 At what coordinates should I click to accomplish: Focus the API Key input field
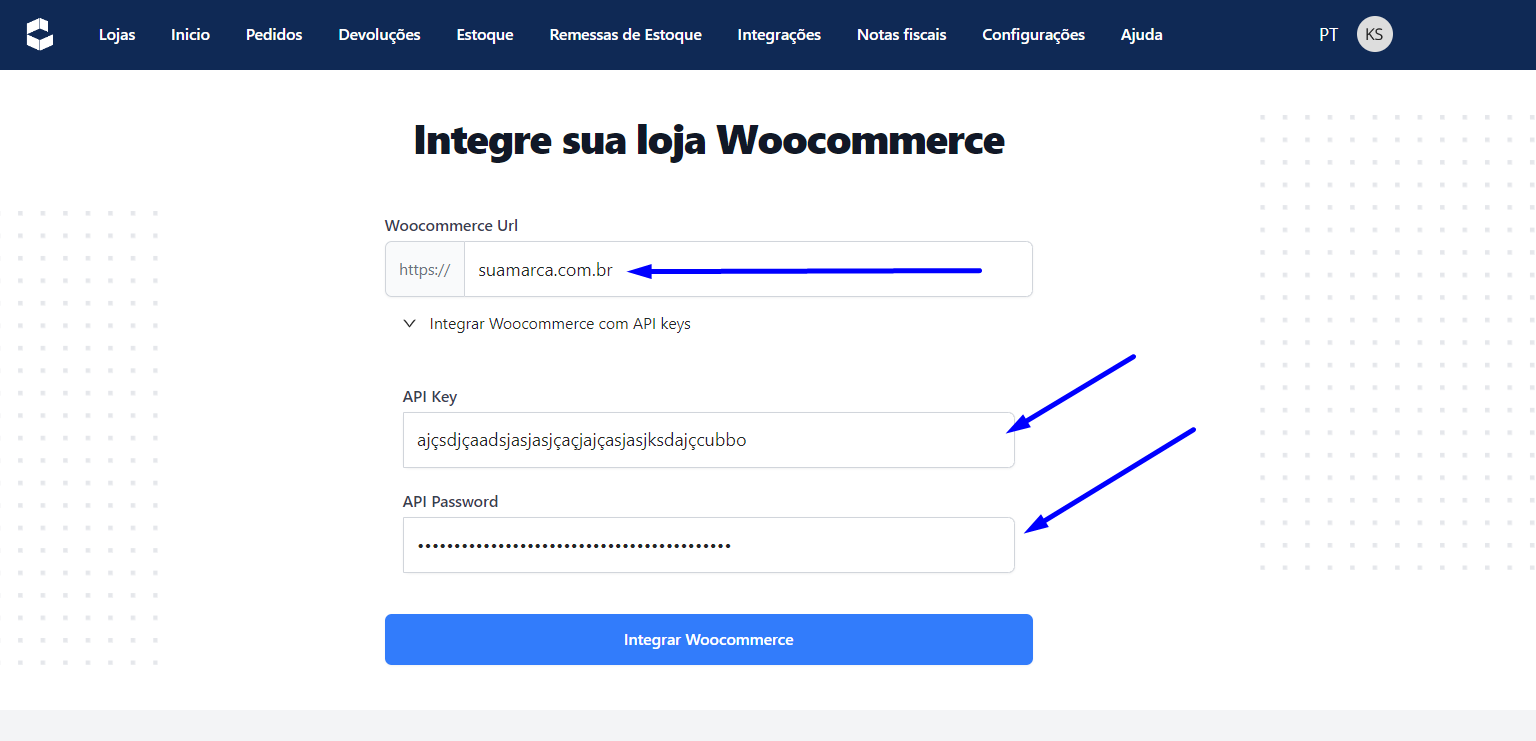708,440
